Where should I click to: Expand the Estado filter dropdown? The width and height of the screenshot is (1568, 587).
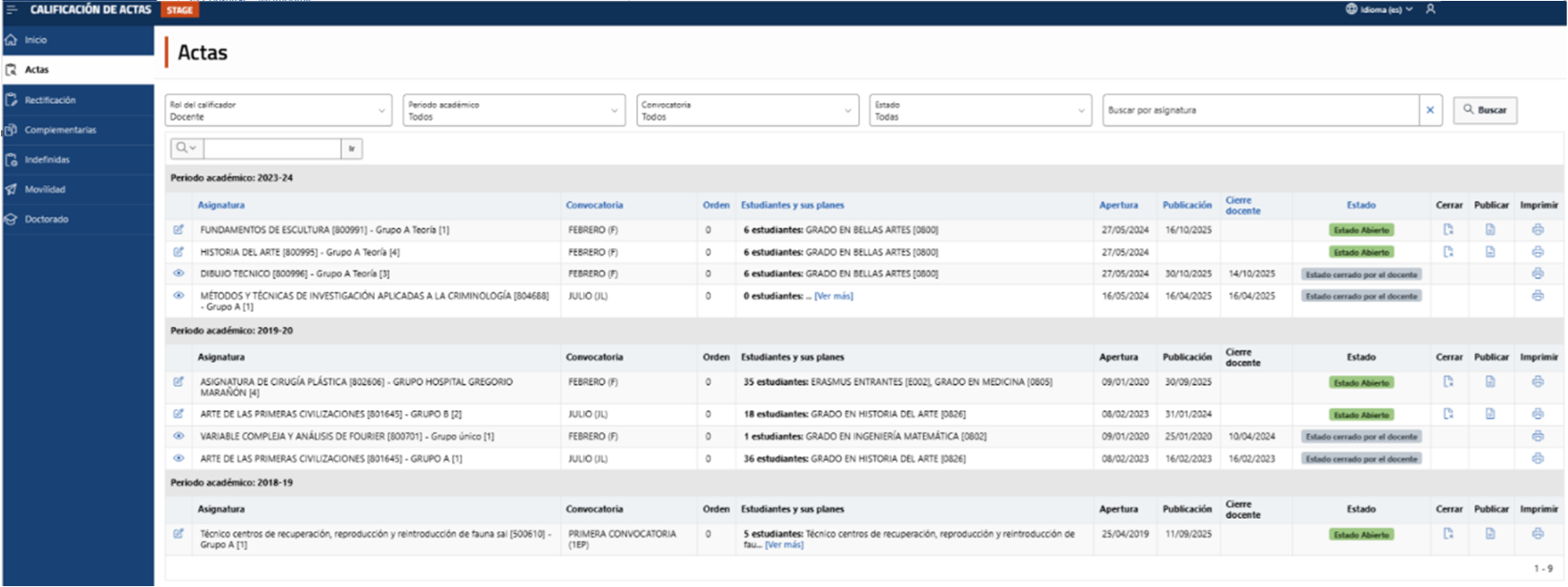(981, 110)
